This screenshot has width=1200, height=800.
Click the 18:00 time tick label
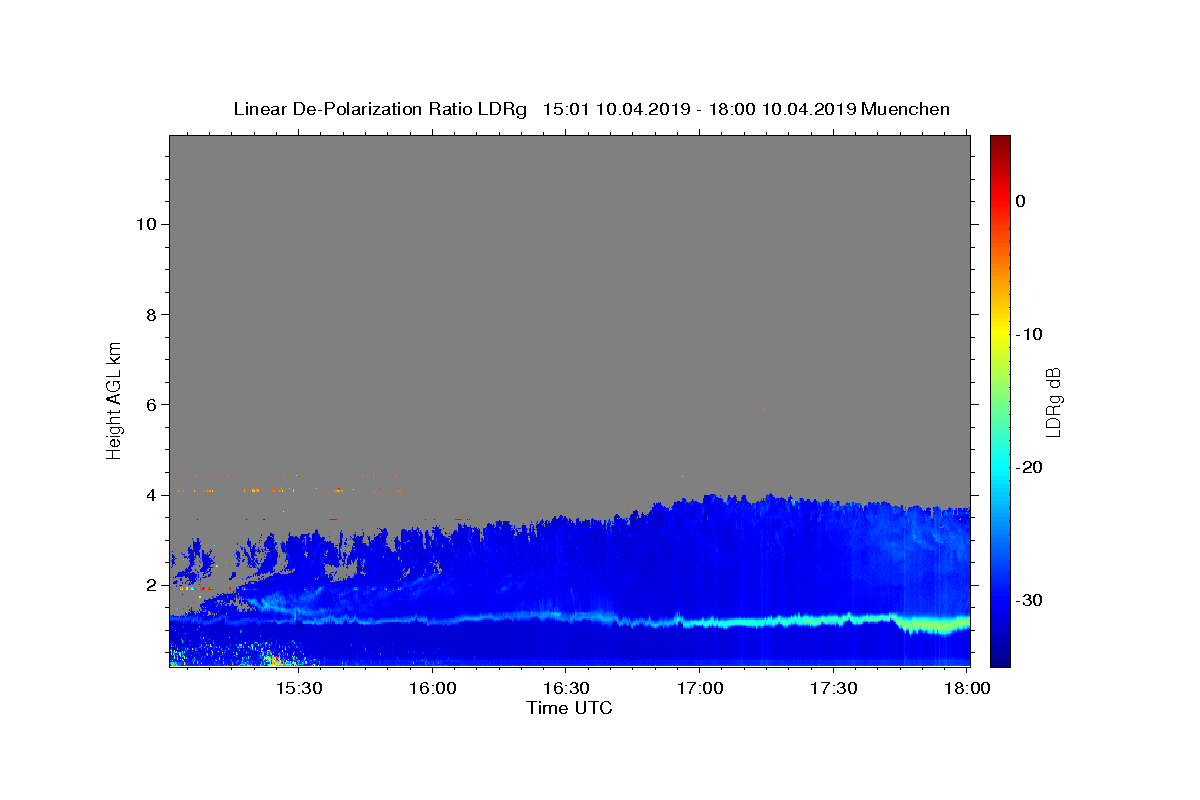coord(966,689)
